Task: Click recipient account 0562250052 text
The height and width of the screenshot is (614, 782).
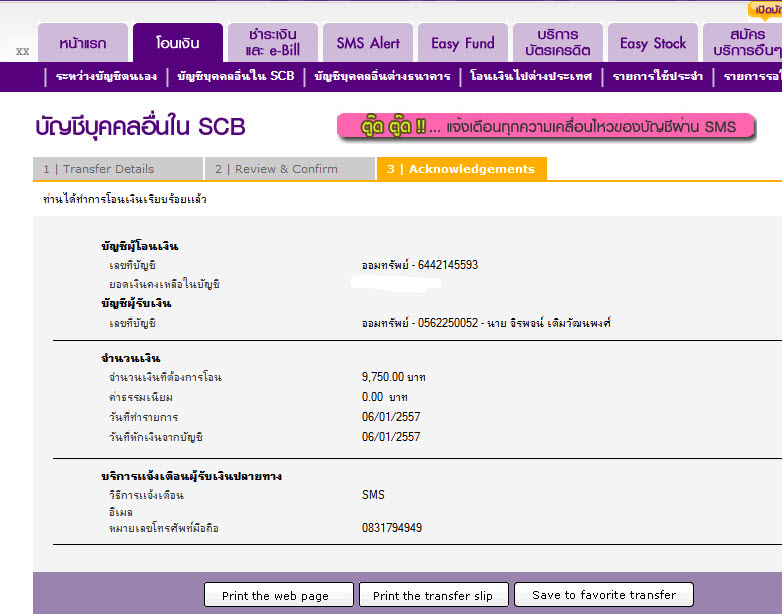Action: click(486, 323)
